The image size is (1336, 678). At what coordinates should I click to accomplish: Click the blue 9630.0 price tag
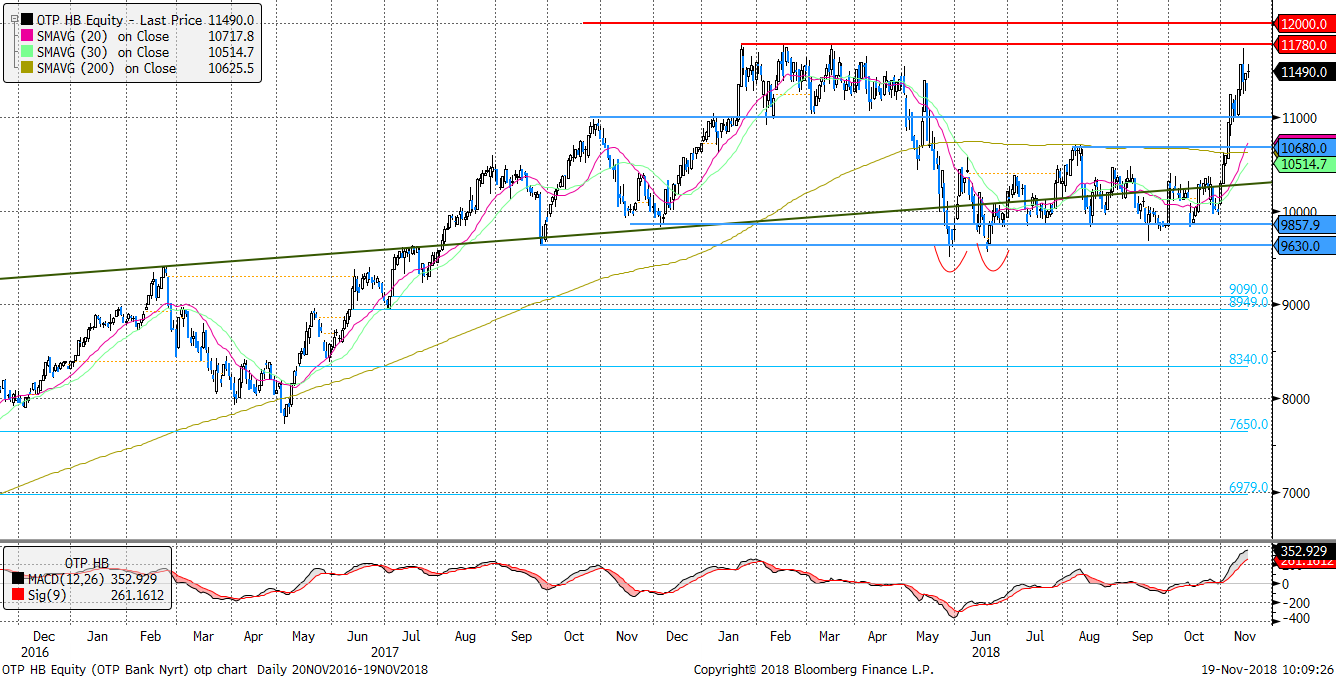pos(1303,246)
